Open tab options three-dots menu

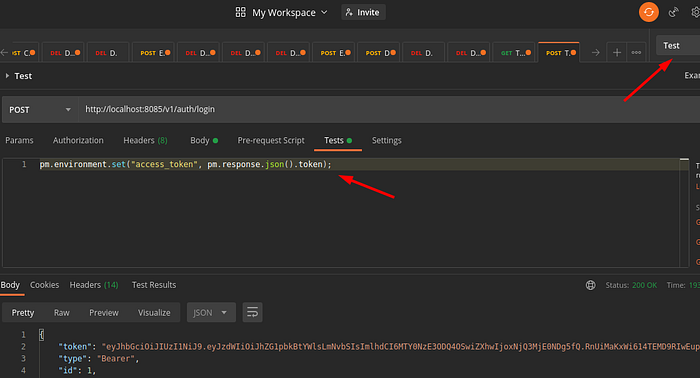coord(636,53)
